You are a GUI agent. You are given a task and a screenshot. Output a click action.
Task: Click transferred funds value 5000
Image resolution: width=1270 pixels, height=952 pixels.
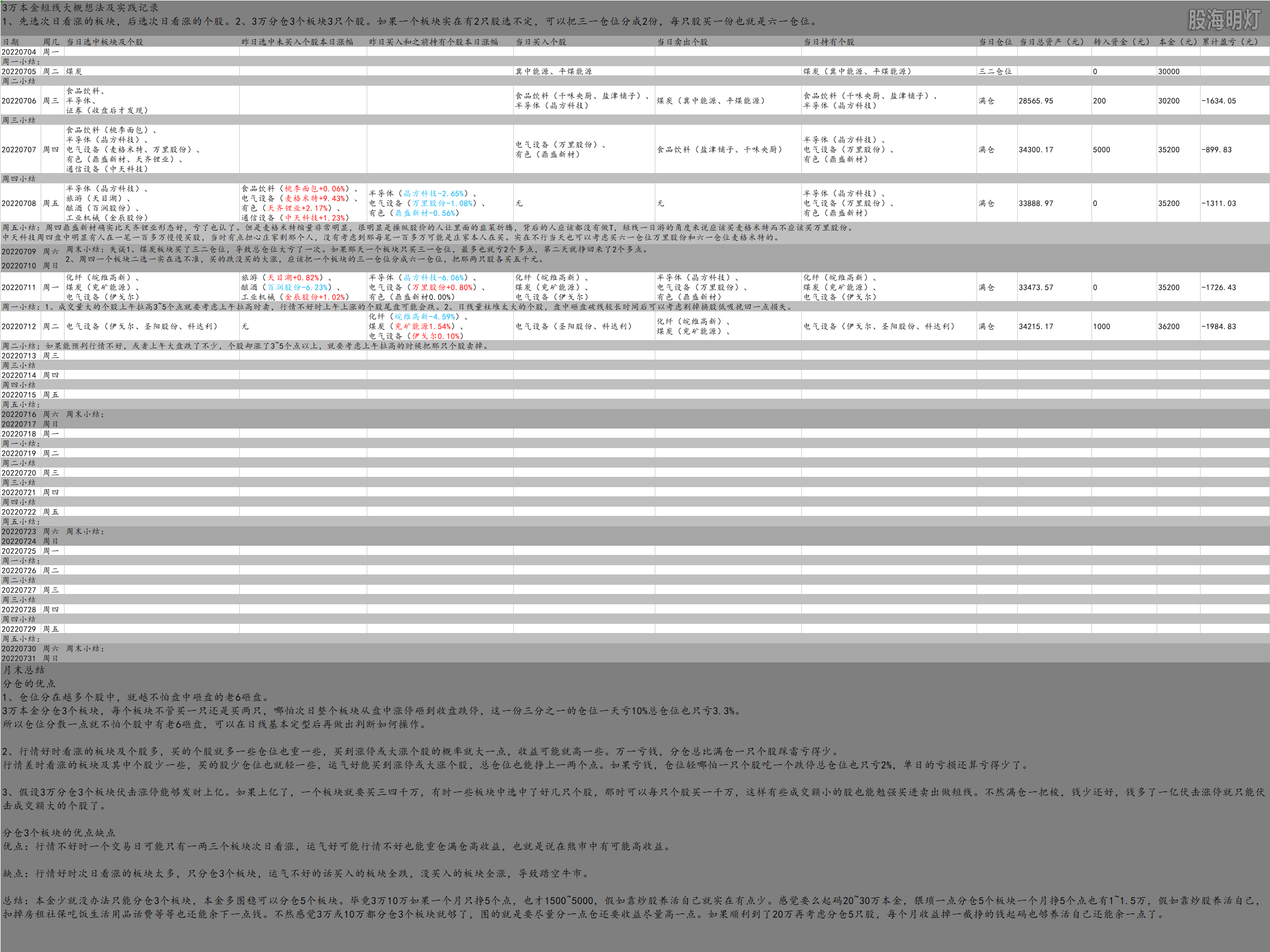click(1101, 149)
